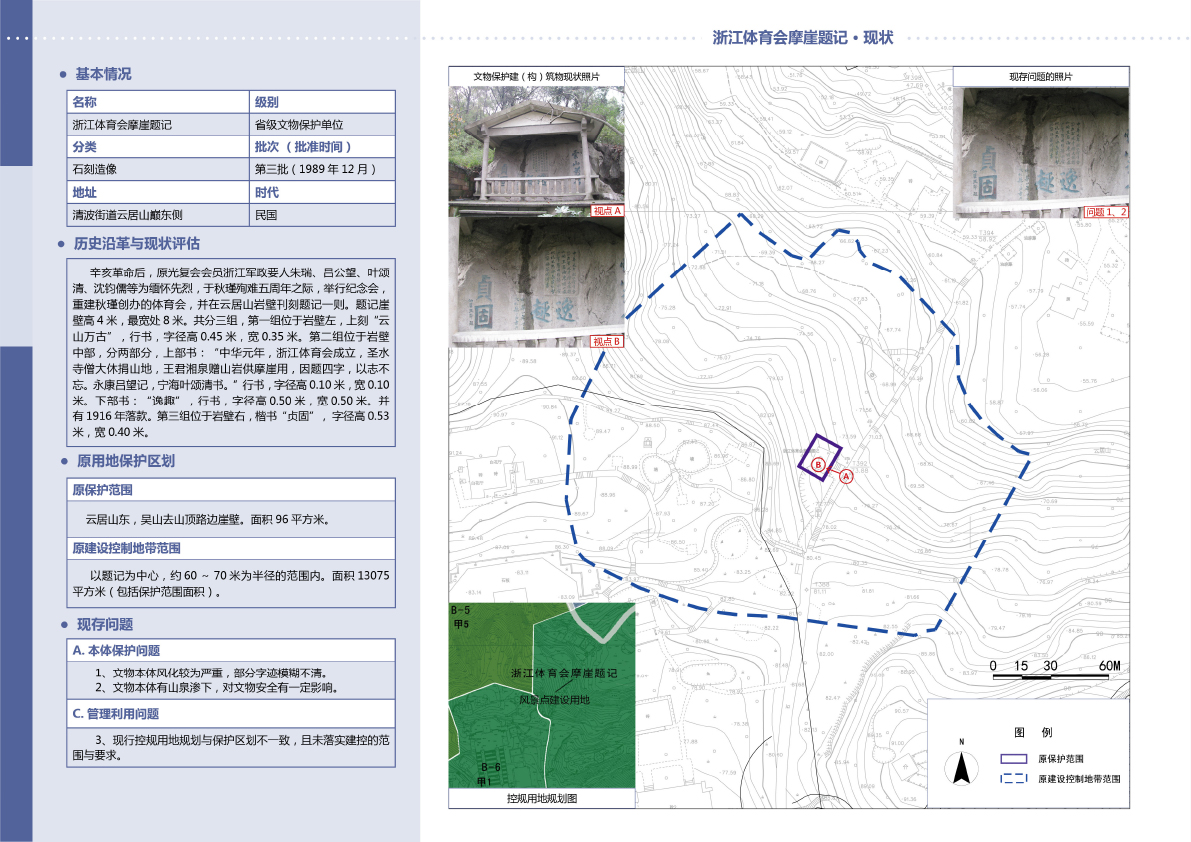1191x842 pixels.
Task: Click the bullet before 现存问题 heading
Action: pyautogui.click(x=63, y=625)
